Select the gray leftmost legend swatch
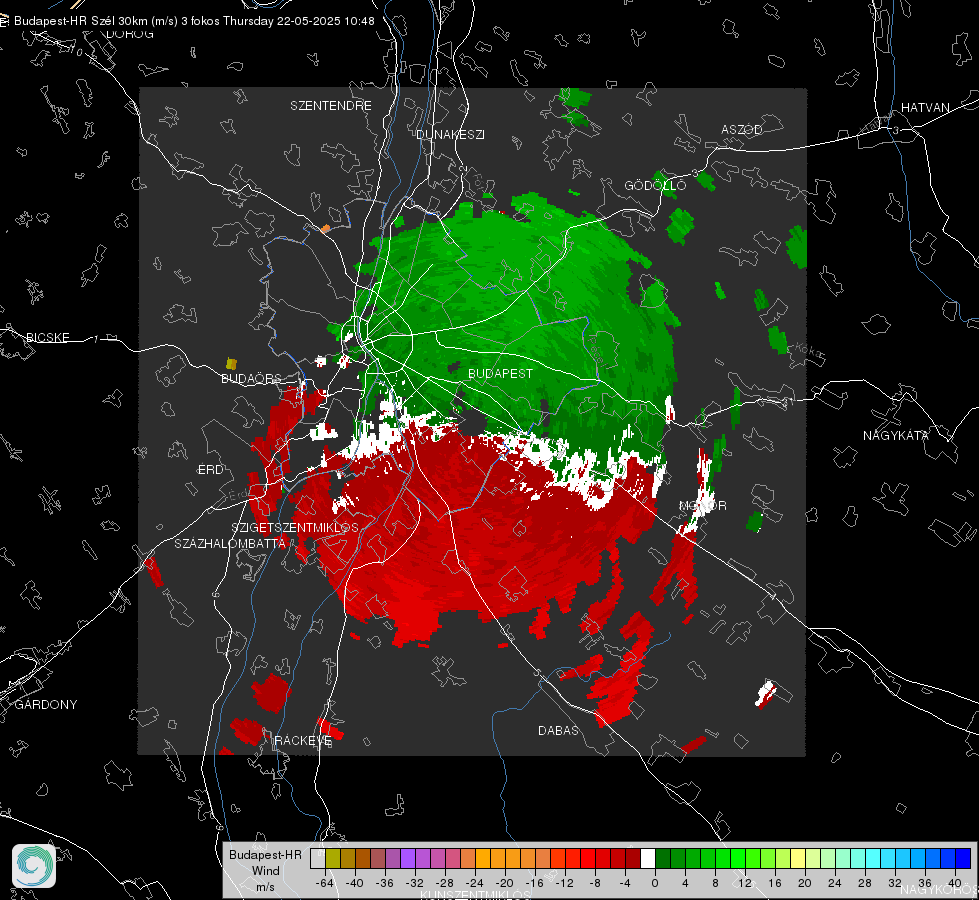The image size is (979, 900). pyautogui.click(x=318, y=858)
